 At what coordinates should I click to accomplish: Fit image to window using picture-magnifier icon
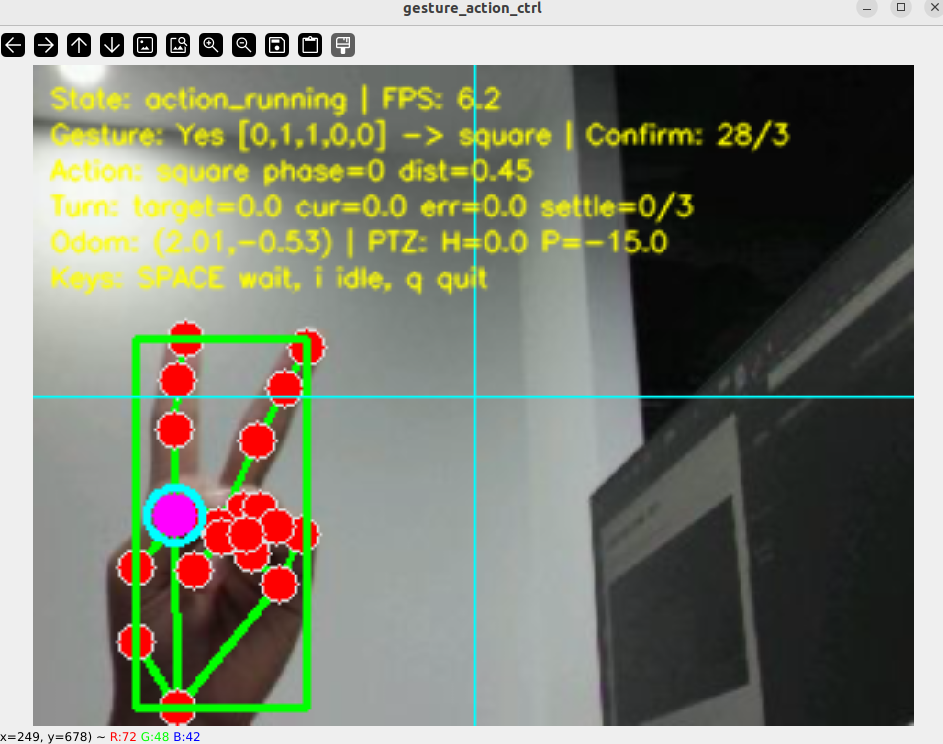coord(178,45)
